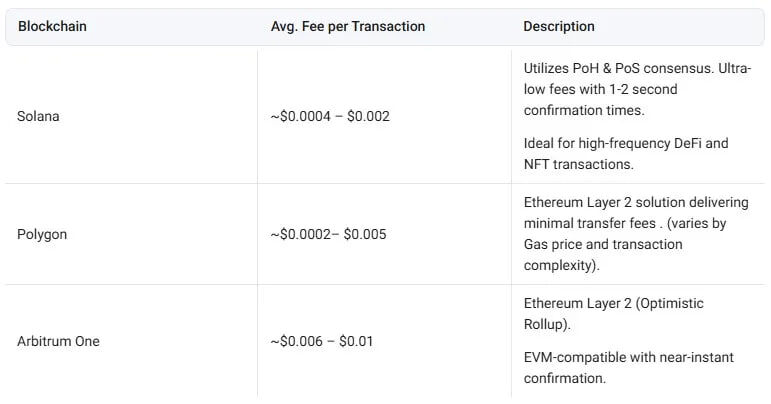The image size is (771, 404).
Task: Click the Blockchain column header
Action: [x=52, y=27]
